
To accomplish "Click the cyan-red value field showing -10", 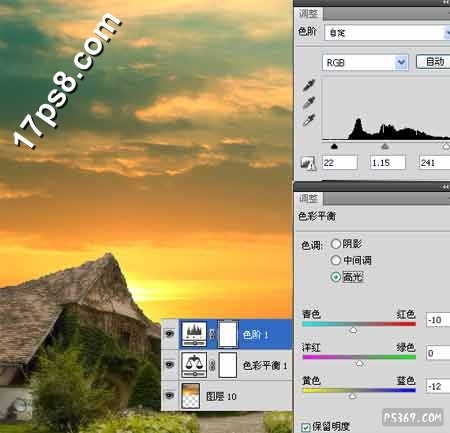I will [438, 320].
